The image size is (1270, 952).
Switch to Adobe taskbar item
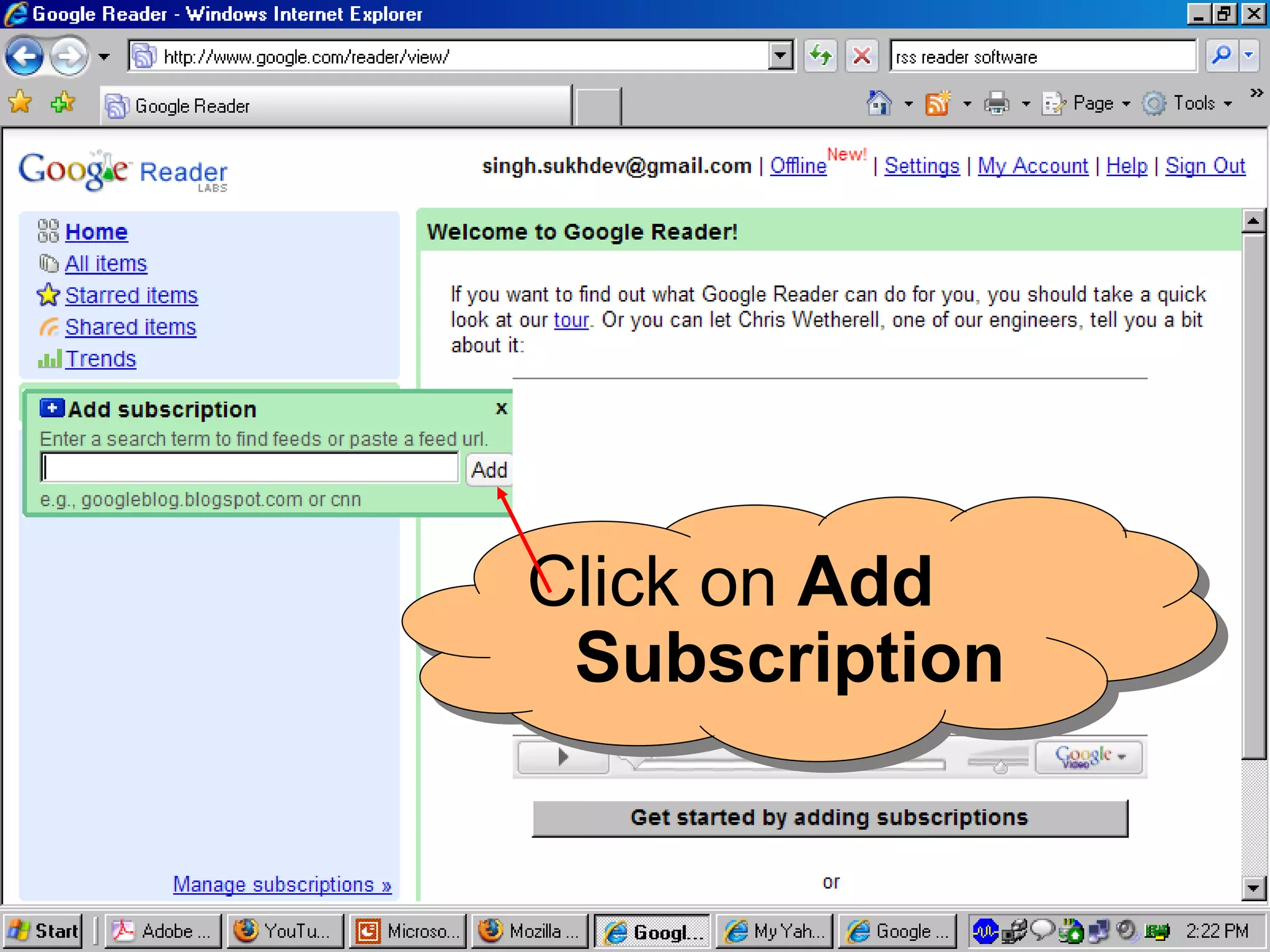(162, 931)
